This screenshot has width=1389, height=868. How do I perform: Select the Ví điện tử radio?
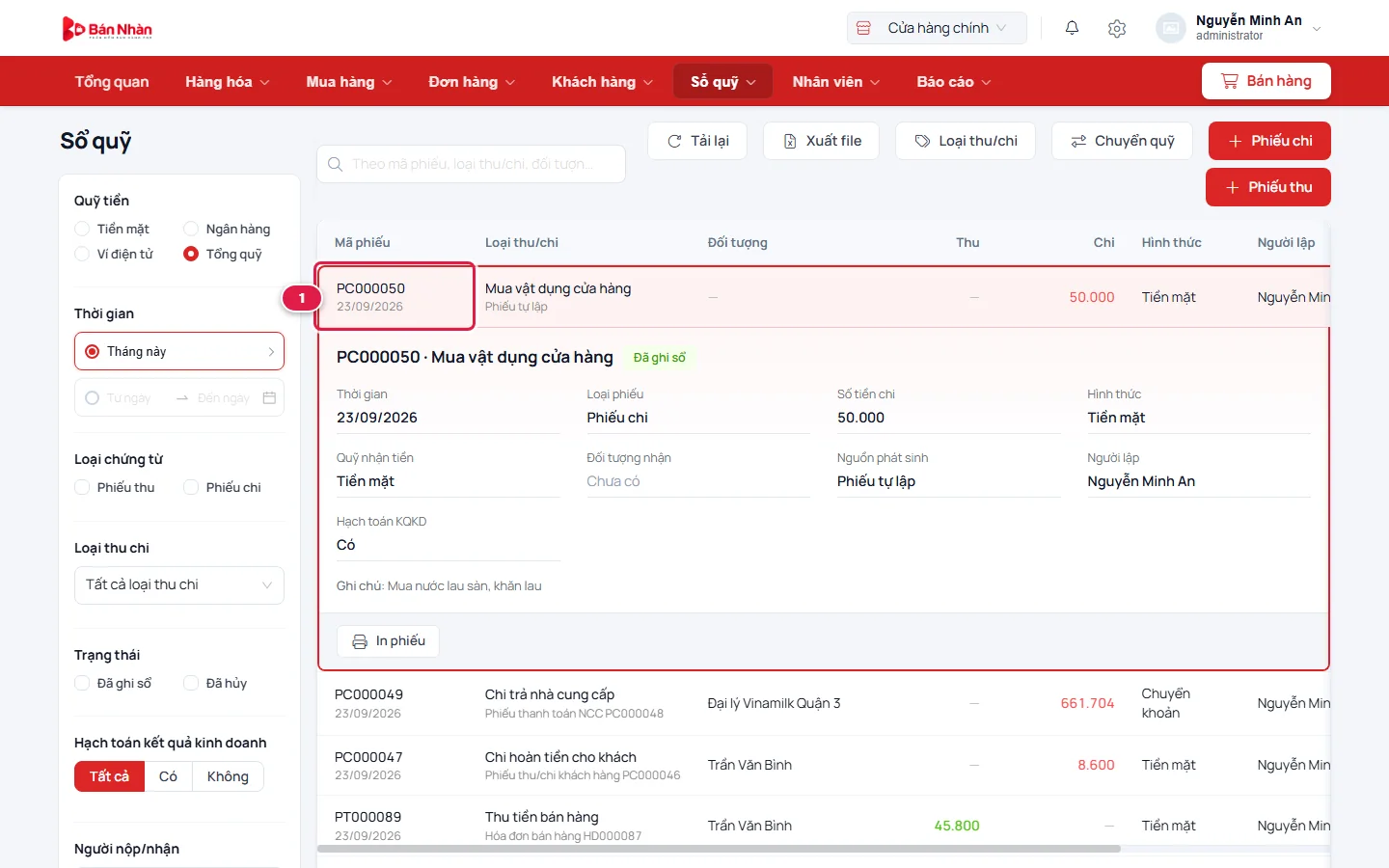(82, 254)
